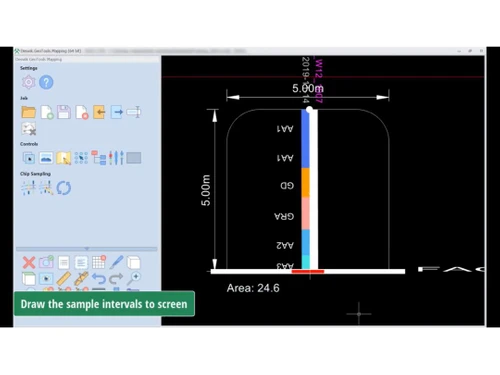
Task: Click the plain document page icon
Action: click(64, 263)
